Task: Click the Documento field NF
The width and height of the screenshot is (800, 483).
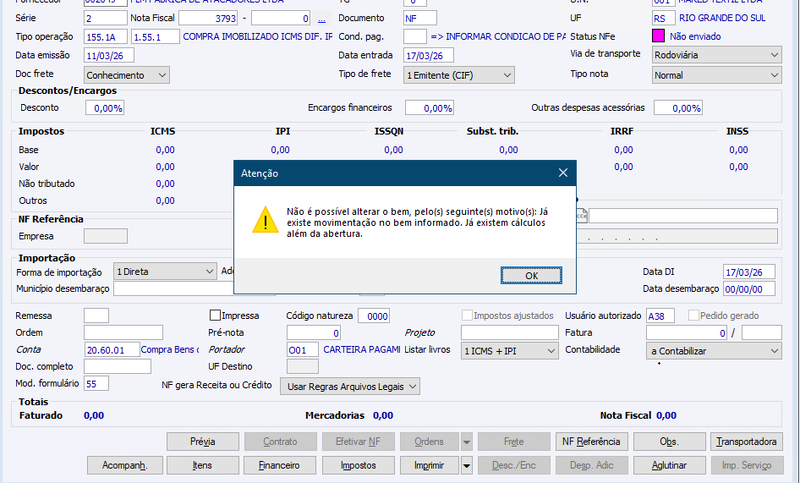Action: (x=420, y=18)
